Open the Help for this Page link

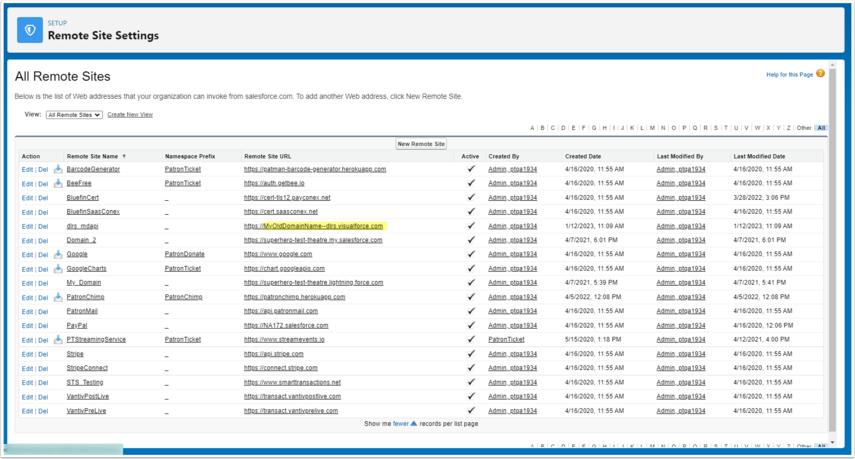789,75
